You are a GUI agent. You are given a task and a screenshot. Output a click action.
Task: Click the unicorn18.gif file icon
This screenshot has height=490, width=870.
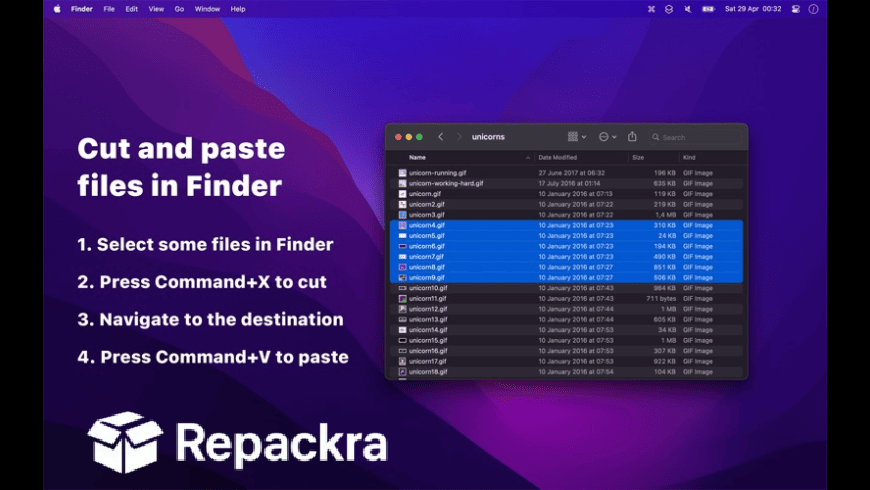tap(402, 372)
